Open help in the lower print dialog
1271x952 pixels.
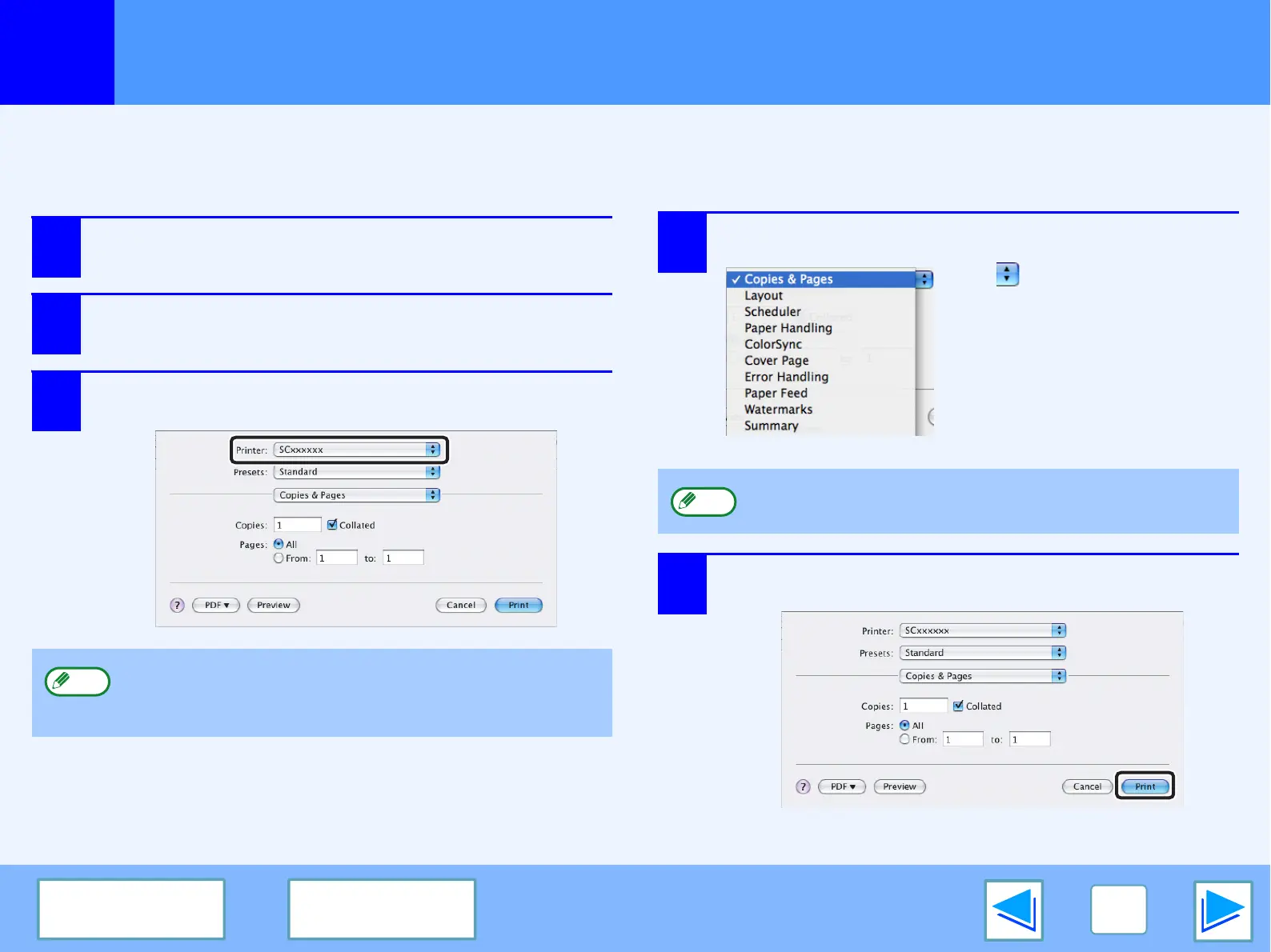pos(804,787)
